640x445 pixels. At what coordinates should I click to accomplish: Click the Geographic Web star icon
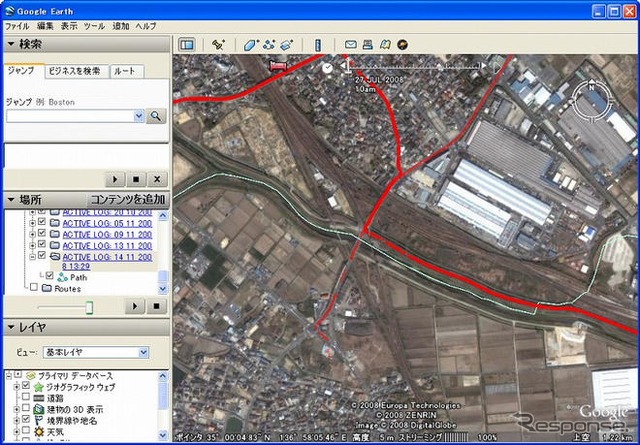click(x=39, y=387)
